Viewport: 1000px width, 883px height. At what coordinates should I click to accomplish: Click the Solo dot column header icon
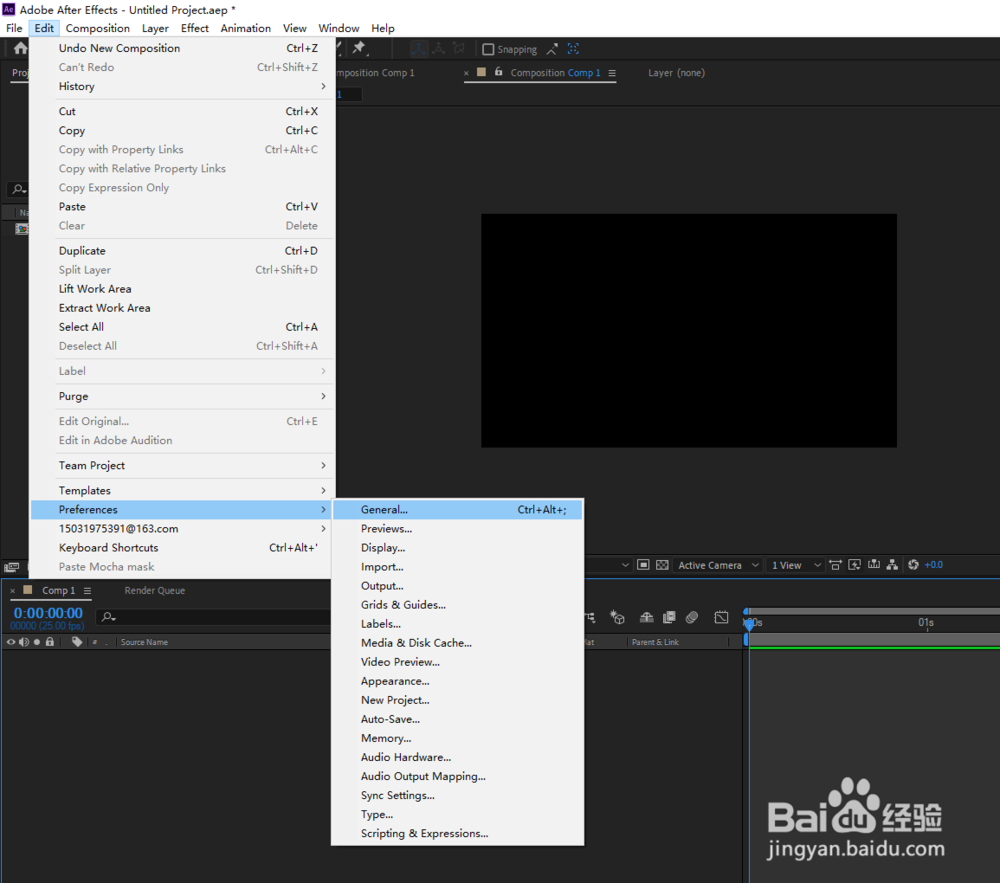(x=37, y=642)
